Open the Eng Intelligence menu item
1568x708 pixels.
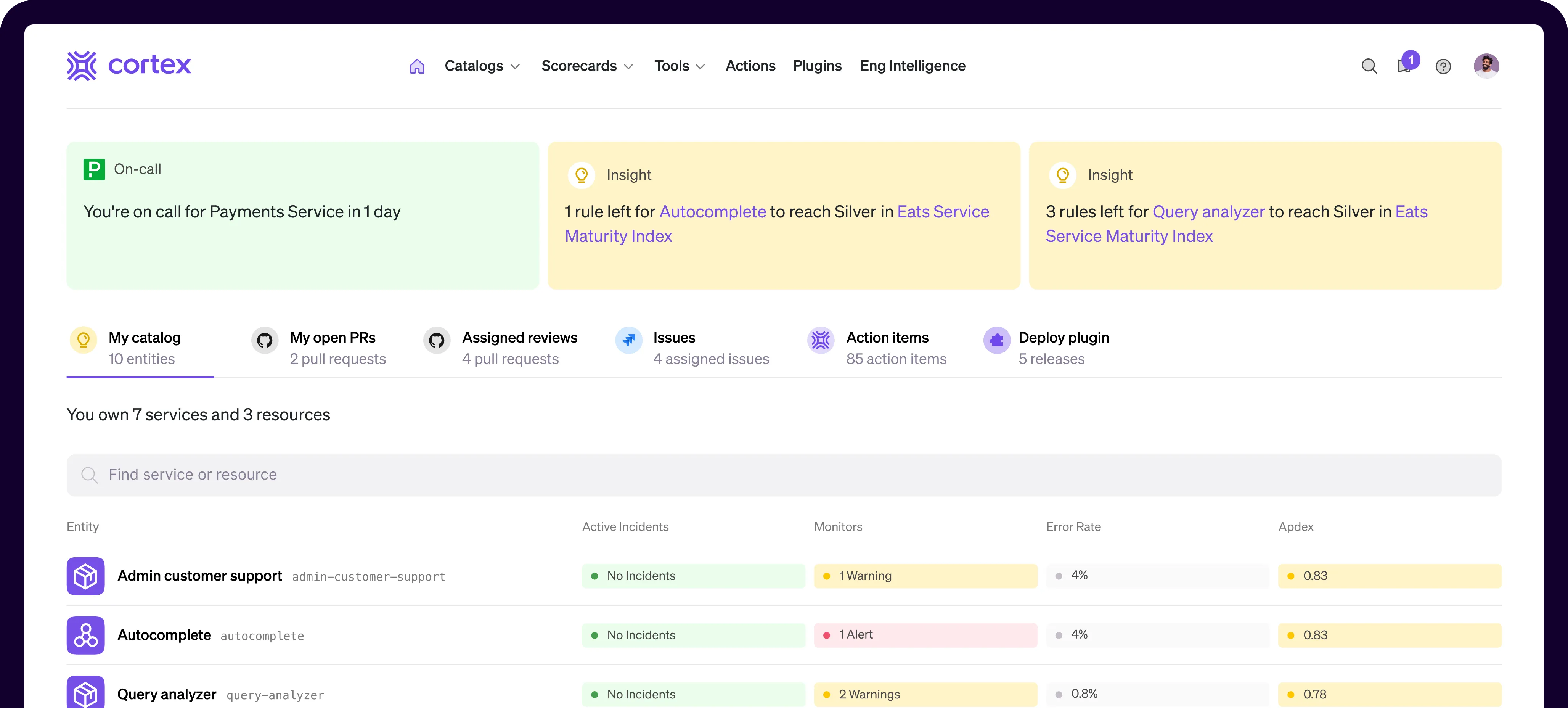[x=913, y=66]
